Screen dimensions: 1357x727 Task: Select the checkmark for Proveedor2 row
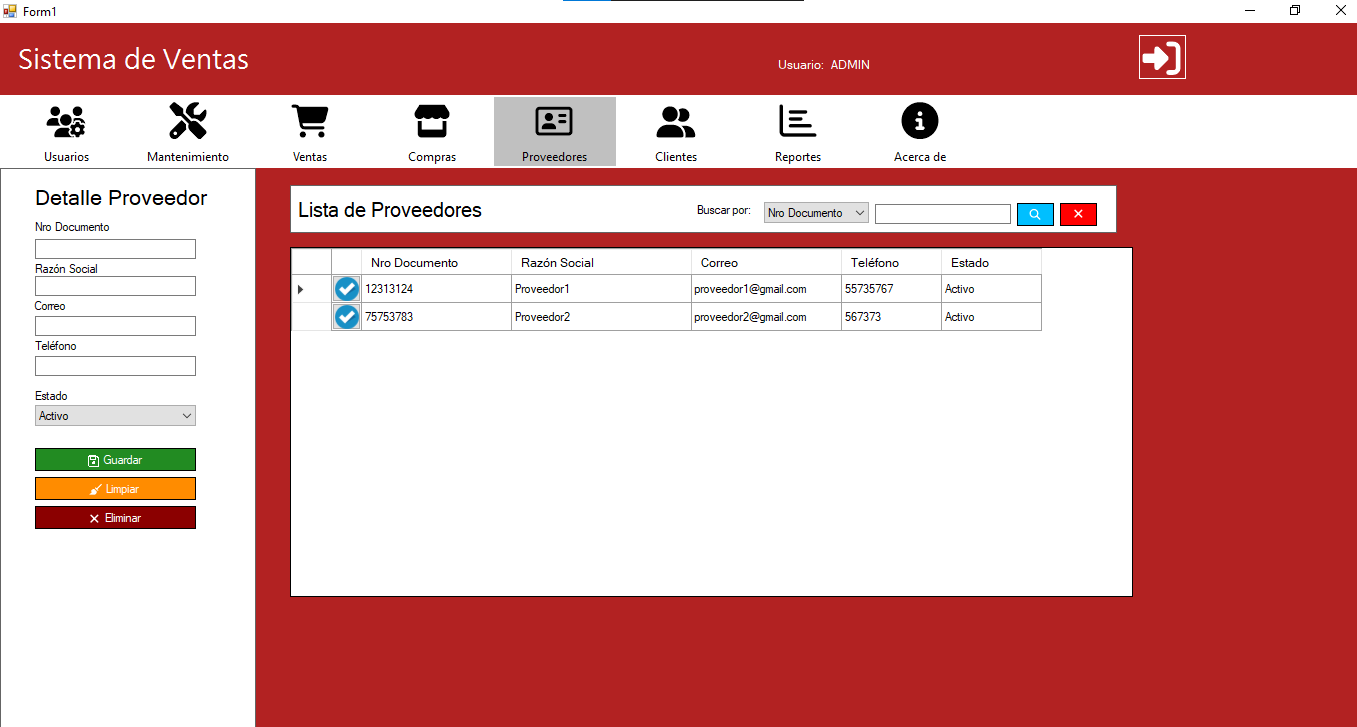[x=347, y=317]
